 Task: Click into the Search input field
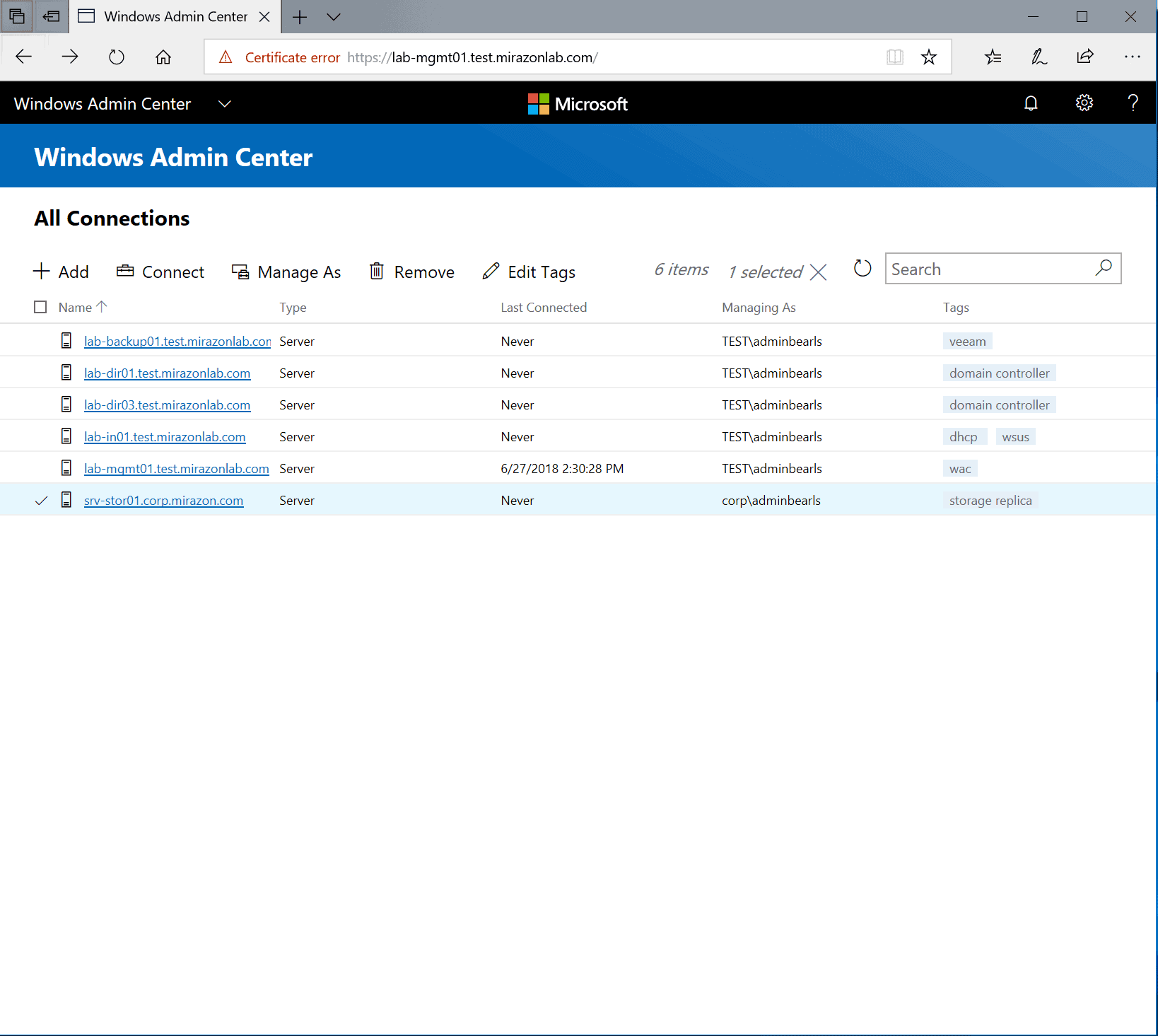(x=986, y=269)
